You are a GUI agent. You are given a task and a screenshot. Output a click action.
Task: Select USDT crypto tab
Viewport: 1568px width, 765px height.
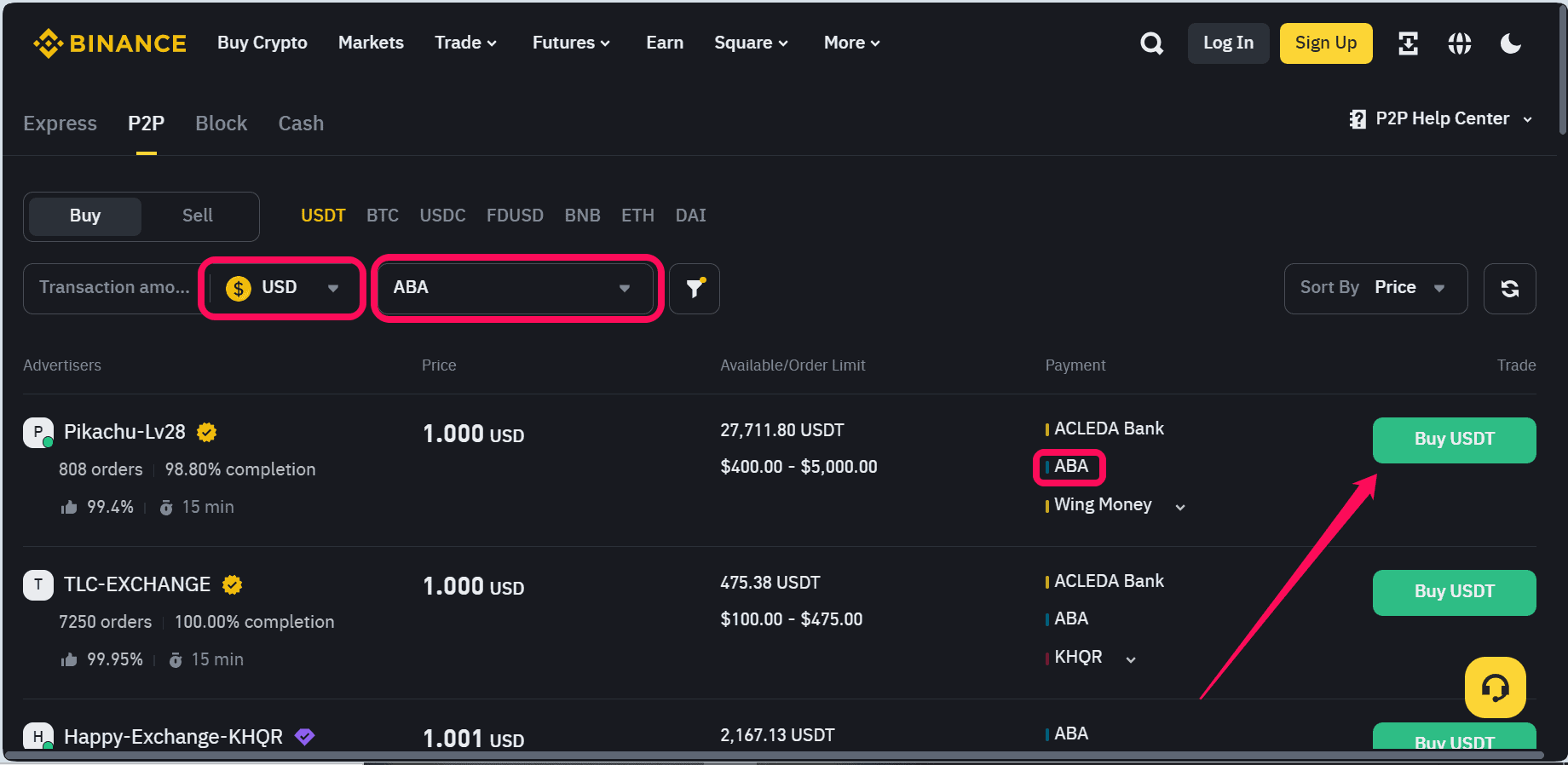pyautogui.click(x=323, y=216)
